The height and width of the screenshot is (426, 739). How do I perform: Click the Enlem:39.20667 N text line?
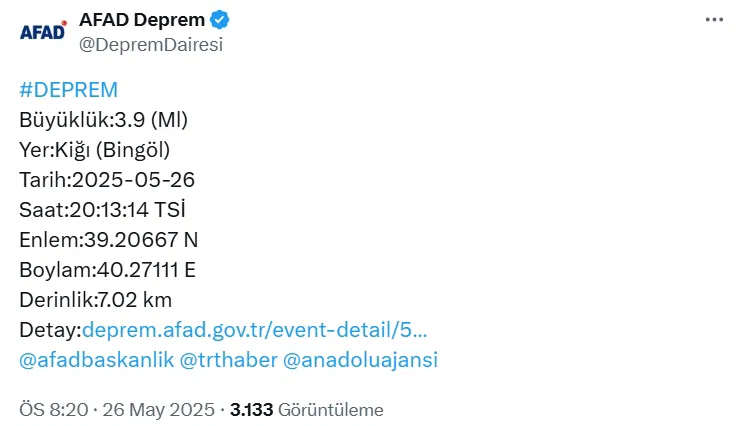[x=109, y=240]
